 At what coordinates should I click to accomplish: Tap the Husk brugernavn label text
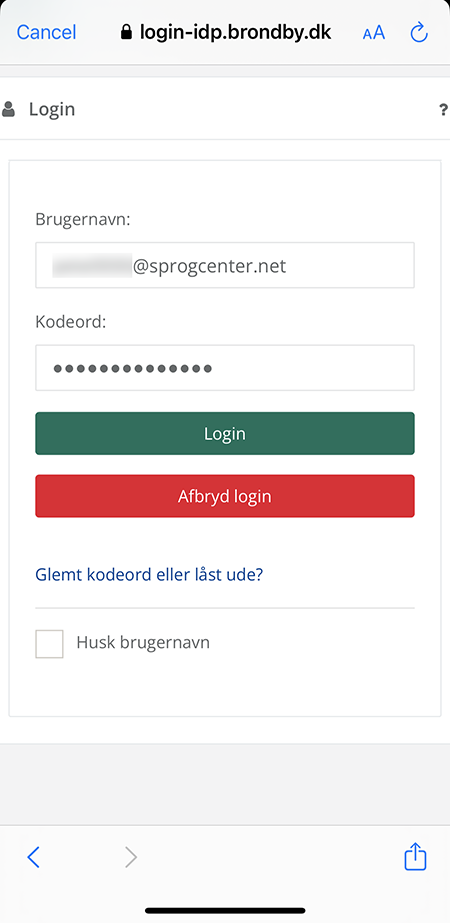(x=143, y=642)
